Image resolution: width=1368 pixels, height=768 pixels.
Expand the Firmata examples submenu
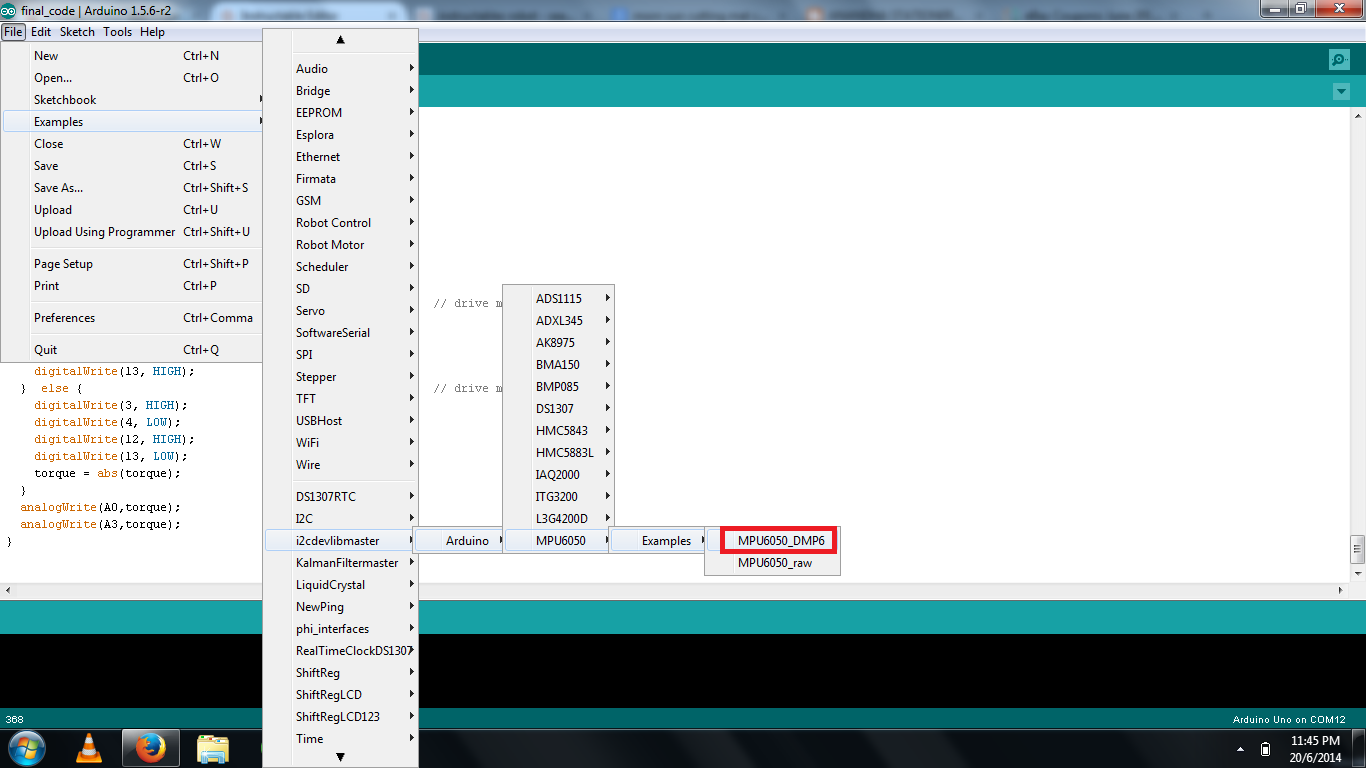pos(341,179)
